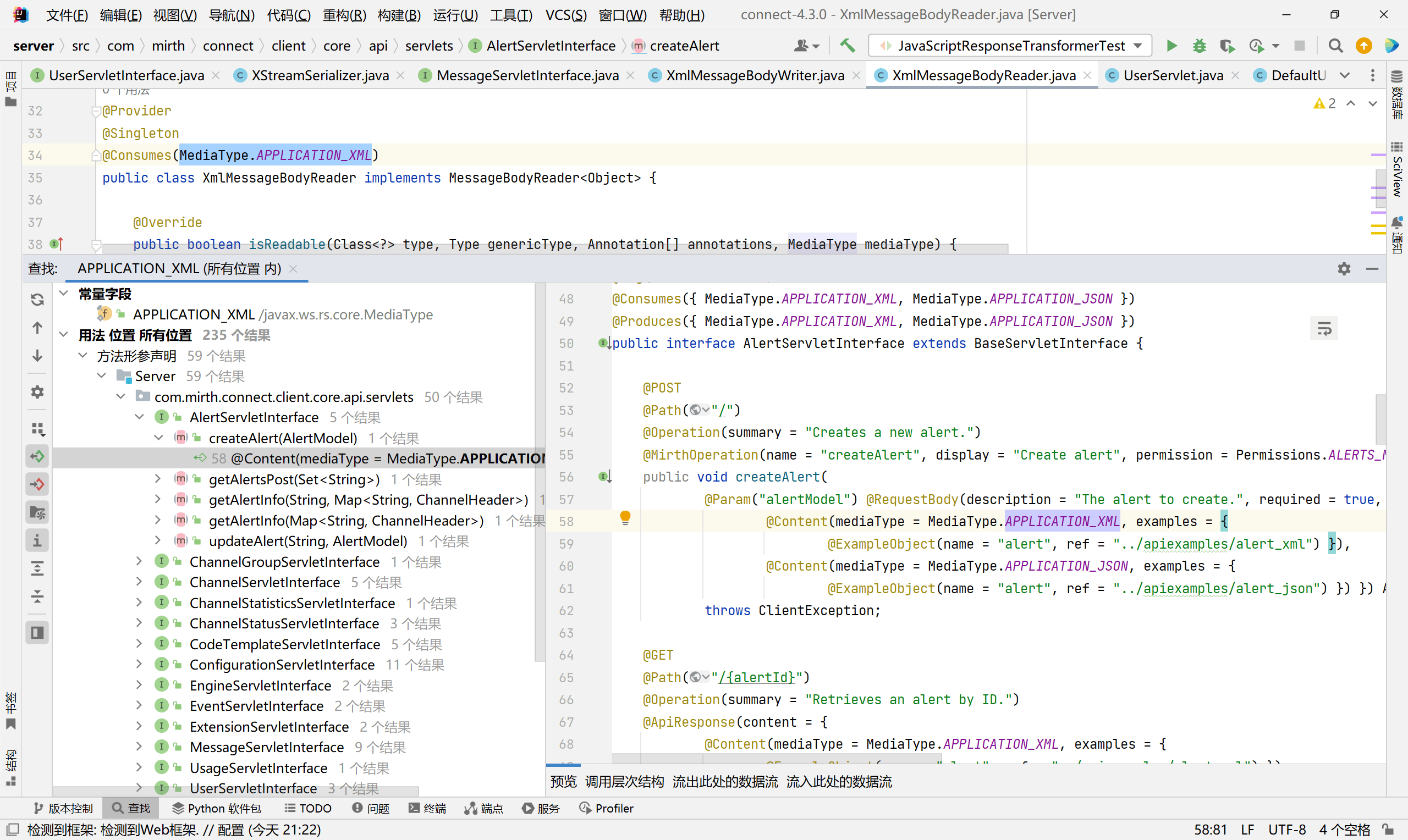Open the TODO tool window
The width and height of the screenshot is (1408, 840).
tap(308, 808)
